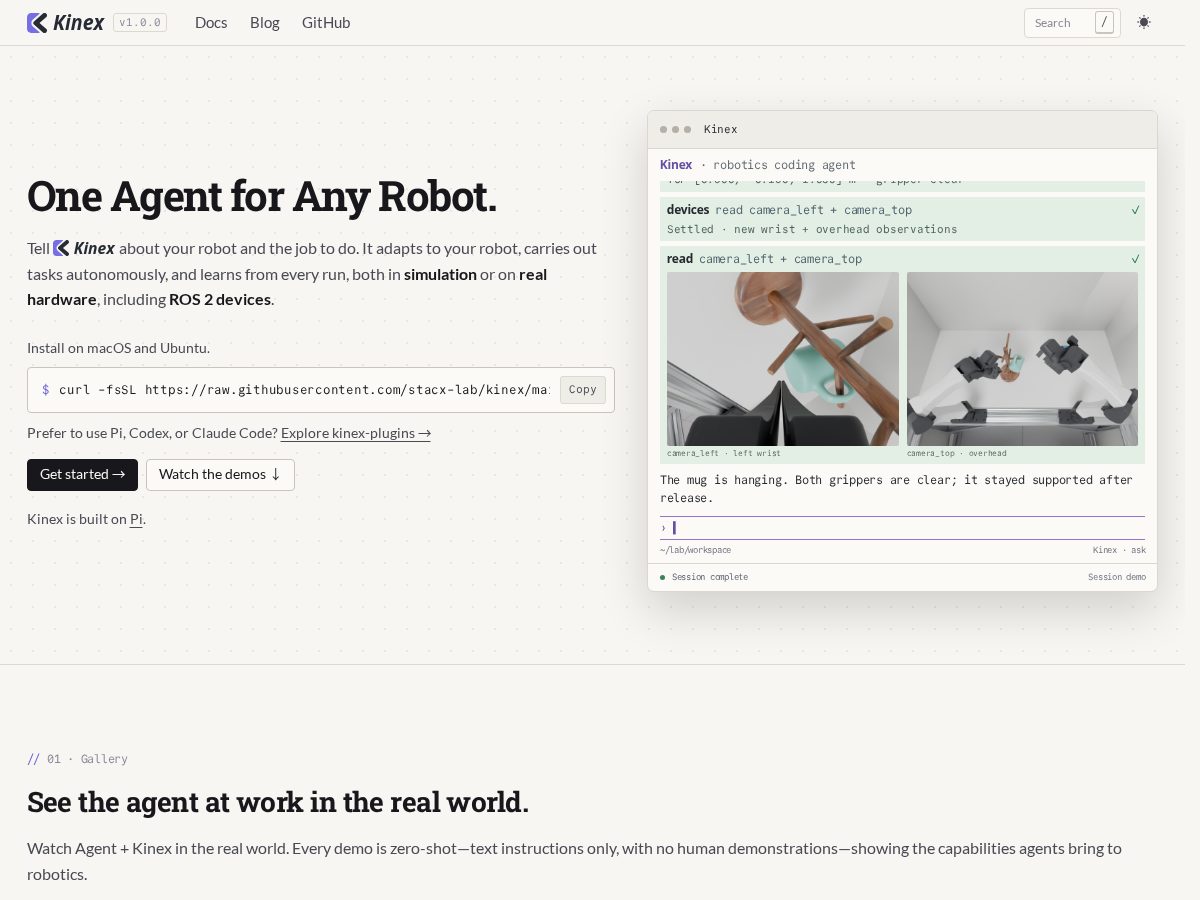Click the 'robotics coding agent' subtitle
1200x900 pixels.
click(784, 165)
